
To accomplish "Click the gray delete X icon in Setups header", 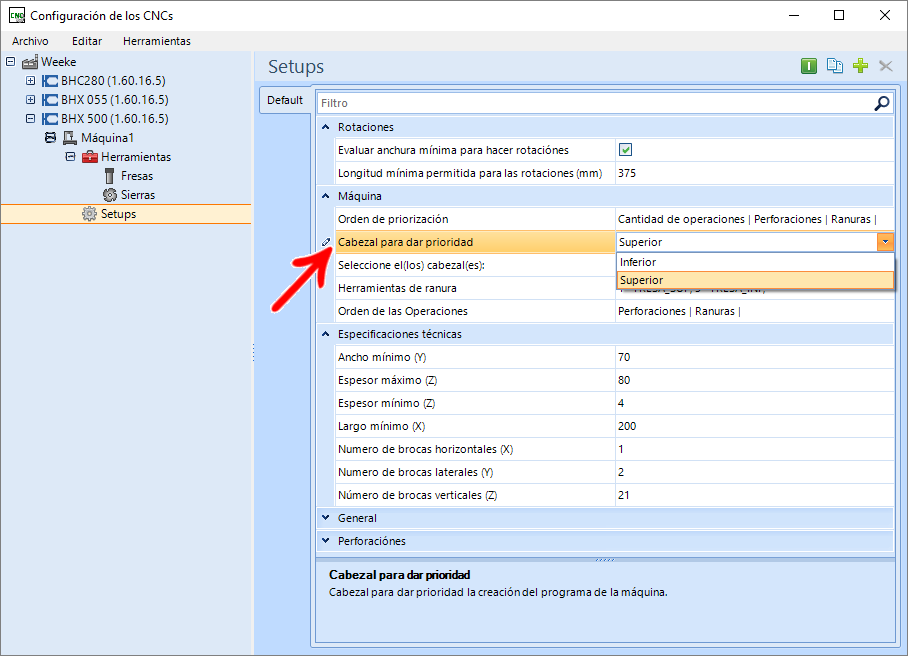I will [885, 66].
